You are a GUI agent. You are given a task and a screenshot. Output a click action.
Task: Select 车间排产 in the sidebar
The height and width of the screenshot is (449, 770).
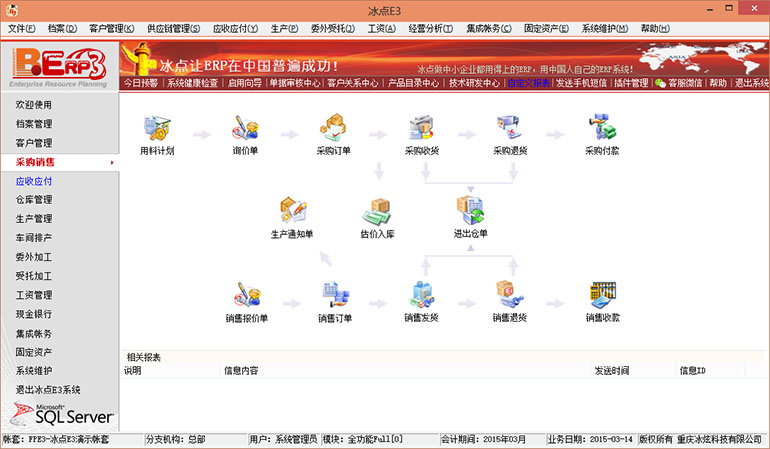pos(33,238)
